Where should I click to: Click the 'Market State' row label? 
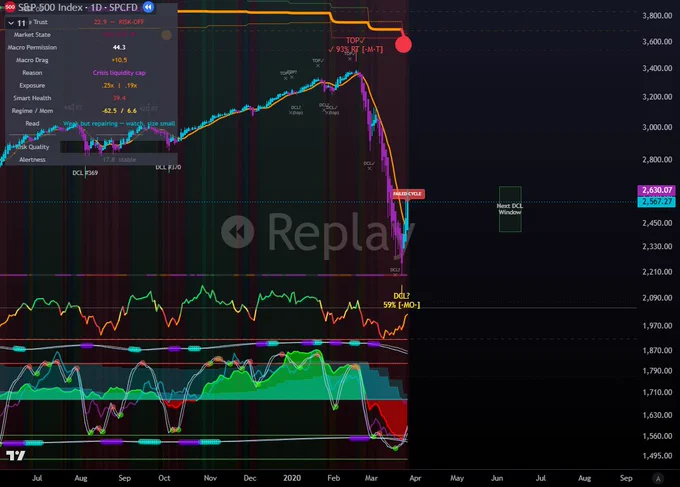(32, 35)
